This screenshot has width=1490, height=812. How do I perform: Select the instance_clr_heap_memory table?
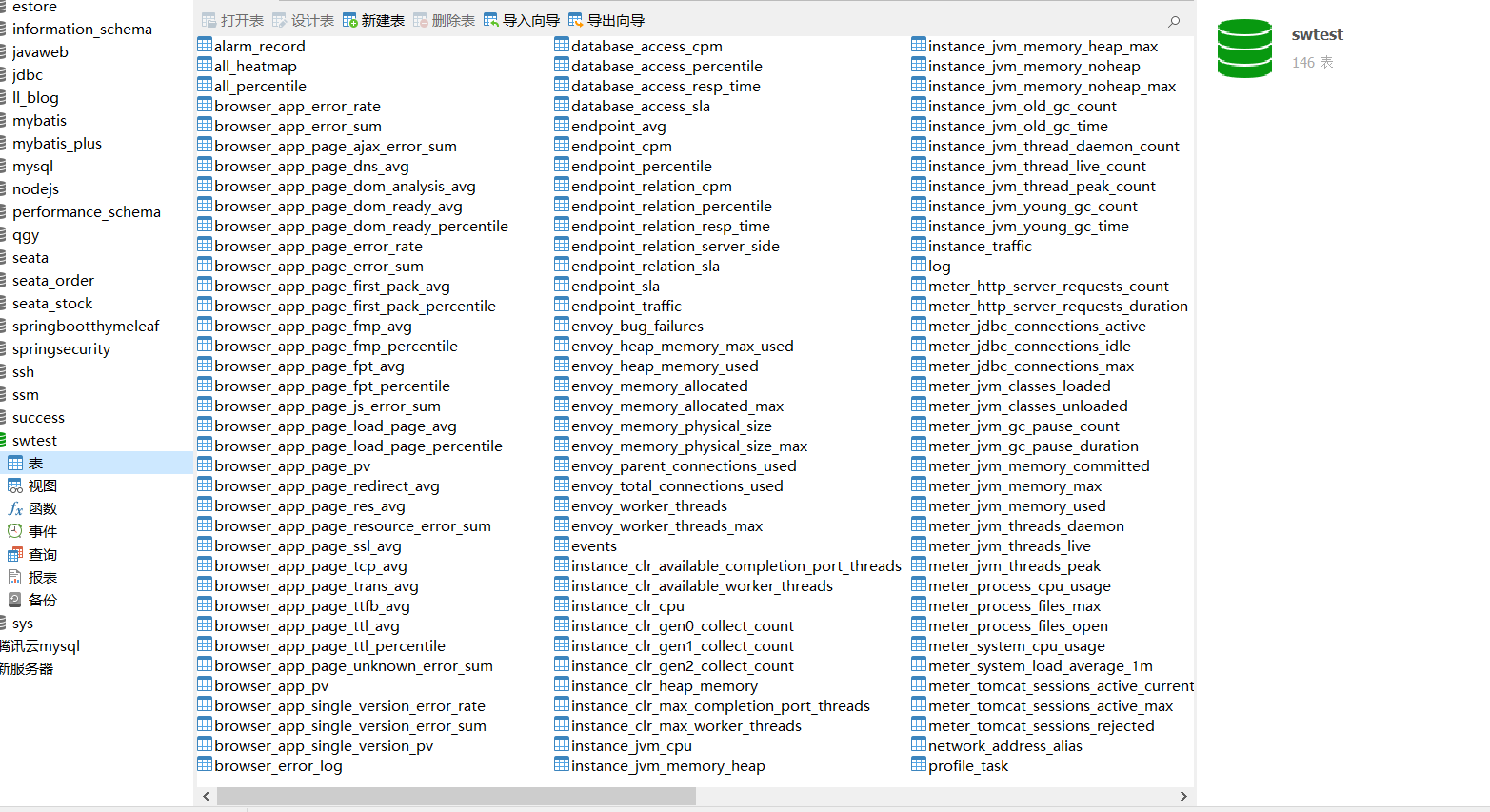point(665,685)
